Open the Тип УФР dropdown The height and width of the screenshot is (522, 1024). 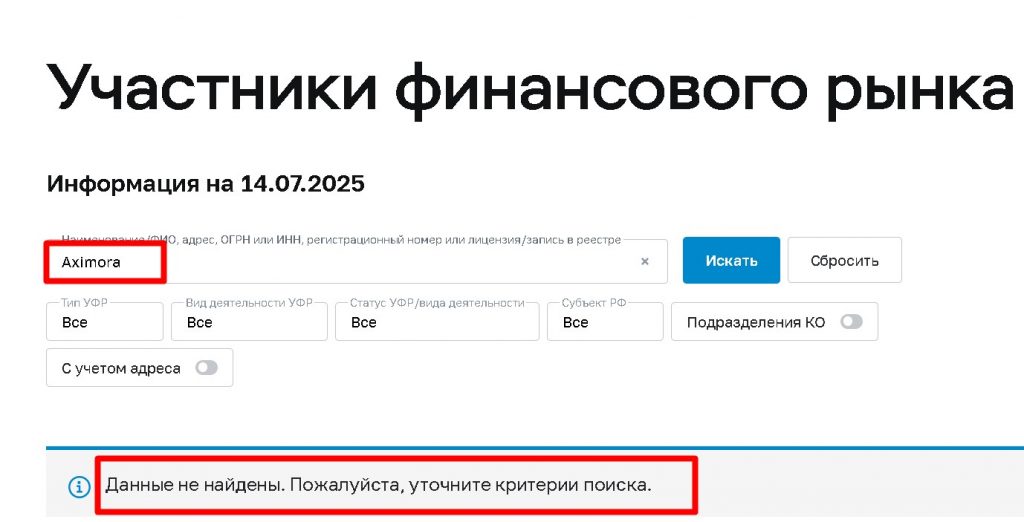[104, 321]
